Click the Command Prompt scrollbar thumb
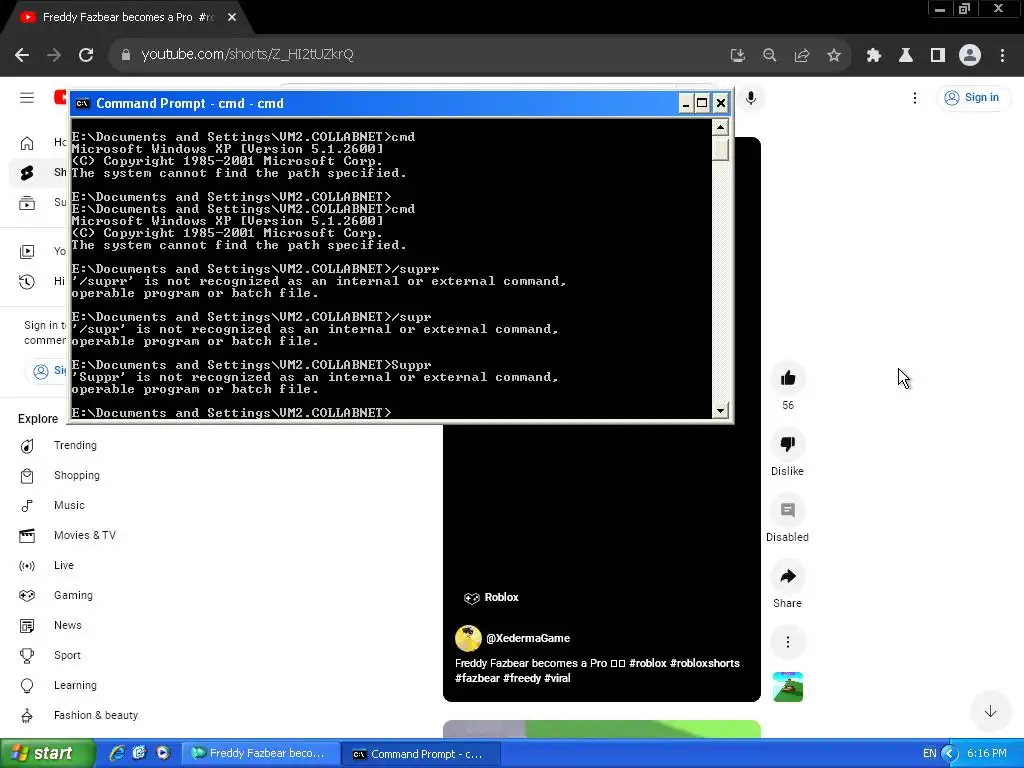Image resolution: width=1024 pixels, height=768 pixels. (720, 150)
